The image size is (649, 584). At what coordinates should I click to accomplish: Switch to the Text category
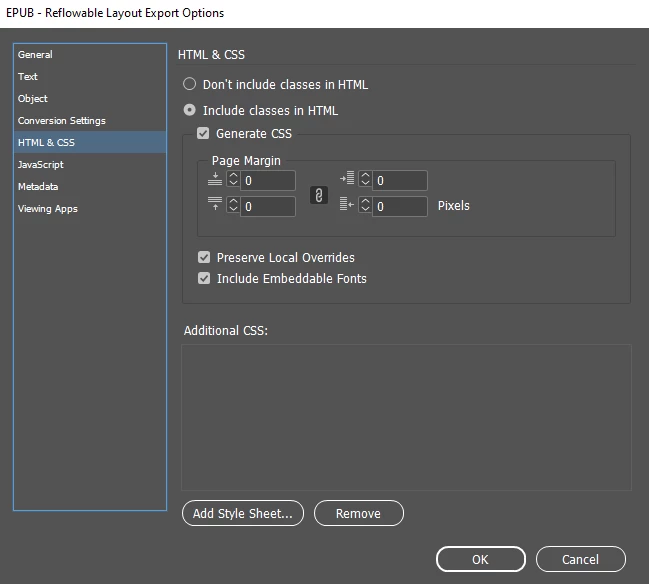pos(90,76)
